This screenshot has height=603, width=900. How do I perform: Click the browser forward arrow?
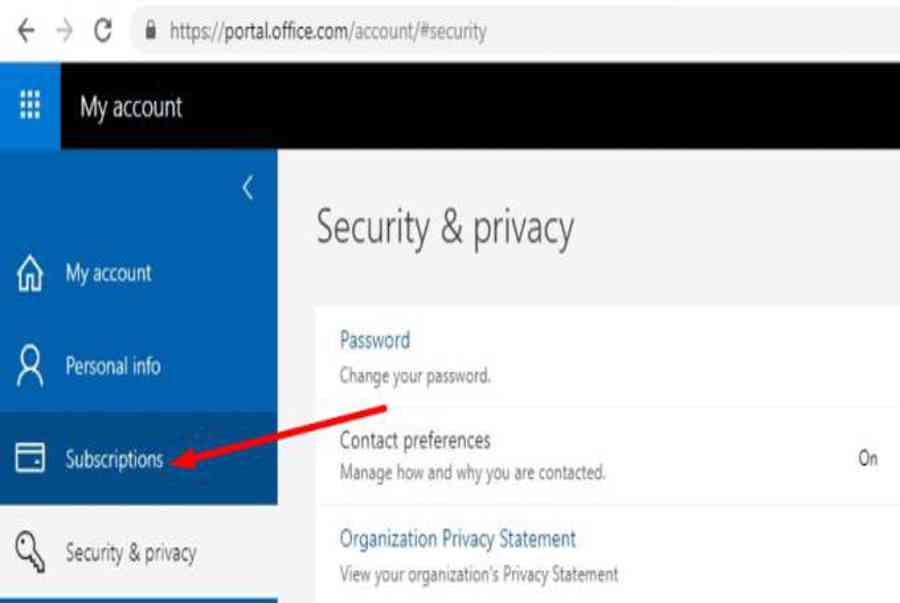point(64,30)
